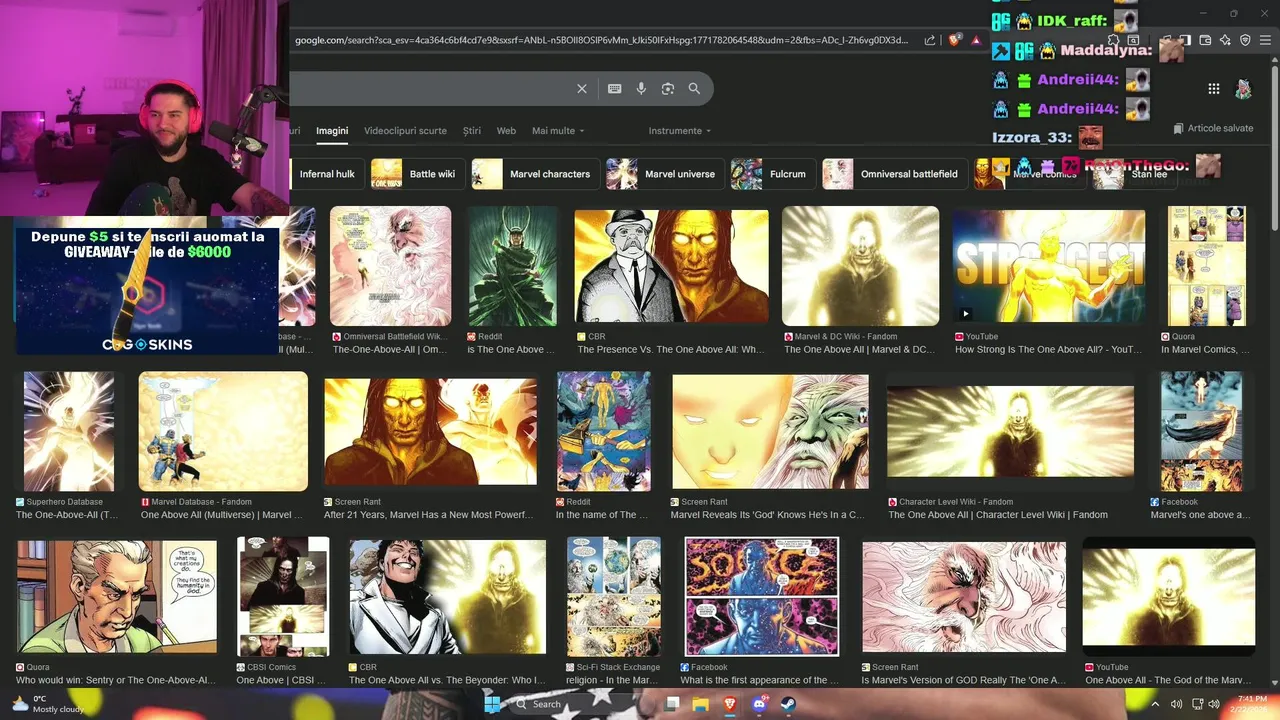Expand the Mai multe dropdown
This screenshot has height=720, width=1280.
(x=558, y=131)
